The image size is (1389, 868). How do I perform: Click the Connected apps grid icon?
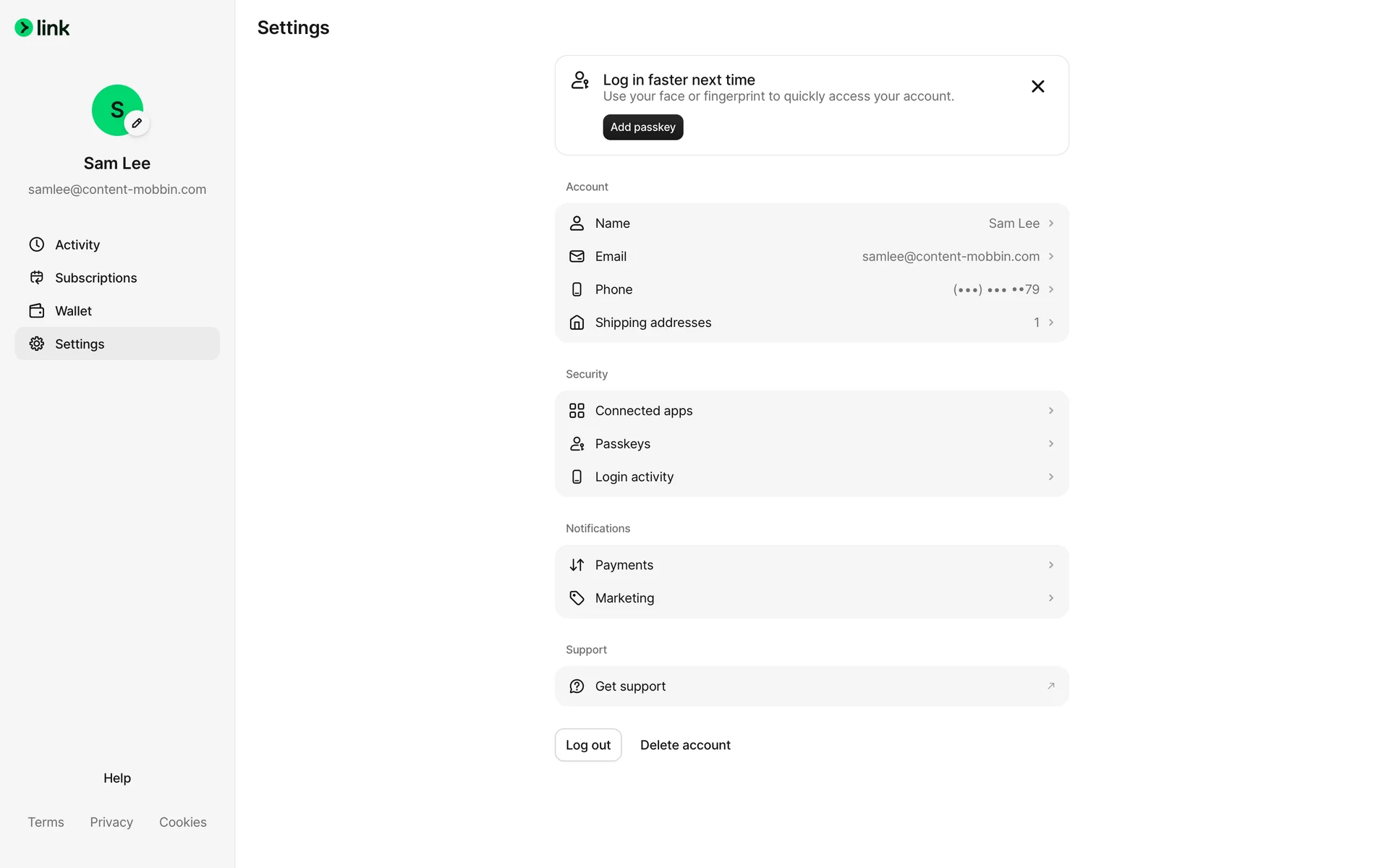pyautogui.click(x=577, y=411)
